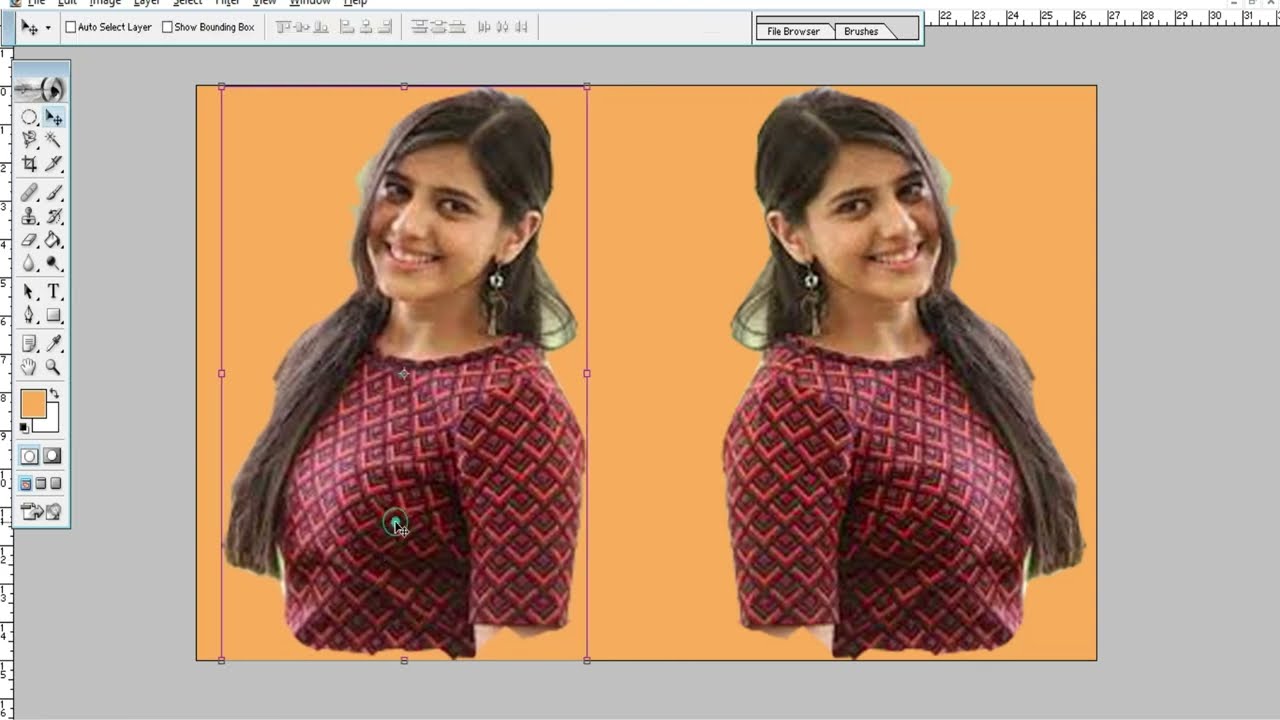
Task: Select the Eyedropper tool
Action: [53, 343]
